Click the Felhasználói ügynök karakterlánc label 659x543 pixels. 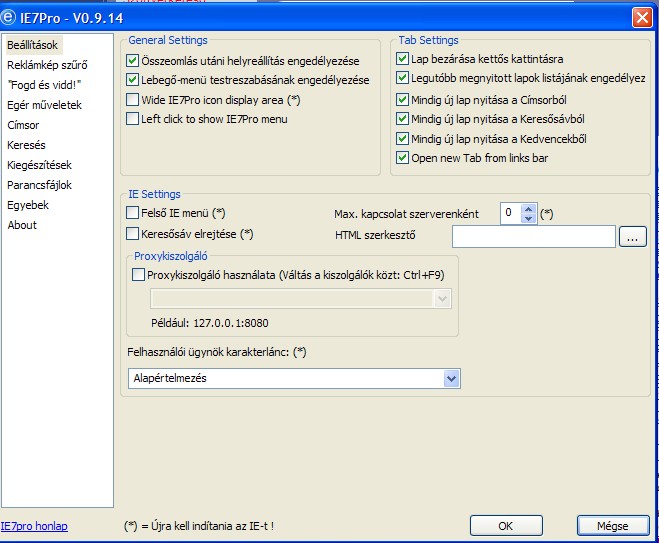217,352
